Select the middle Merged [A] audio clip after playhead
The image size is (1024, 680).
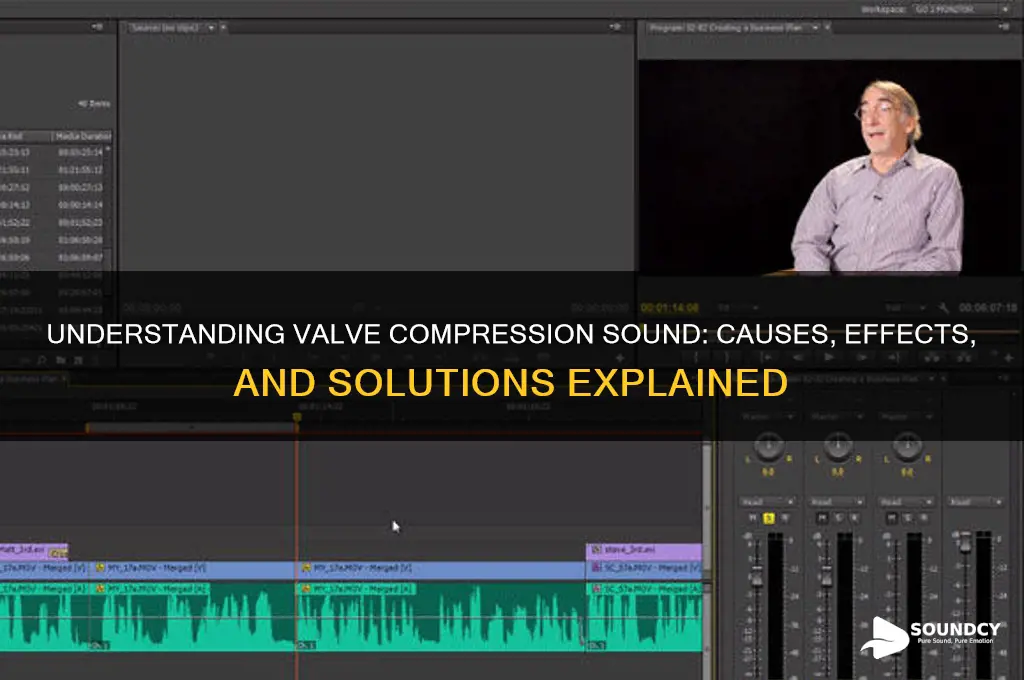point(440,615)
